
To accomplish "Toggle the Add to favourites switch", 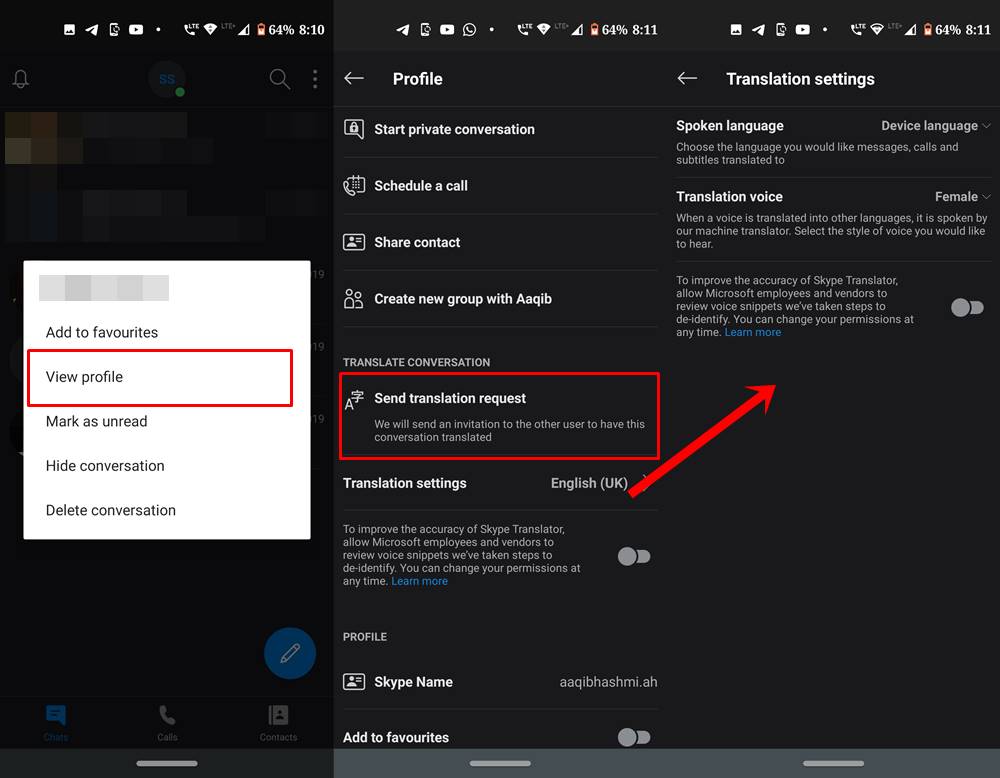I will click(x=634, y=737).
